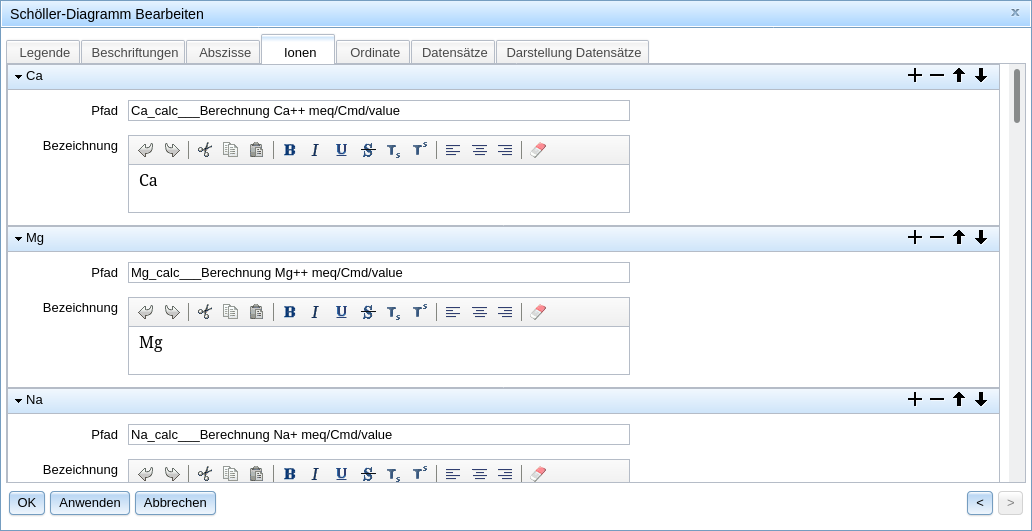Toggle Bold in the Mg Bezeichnung editor
1032x531 pixels.
[290, 312]
